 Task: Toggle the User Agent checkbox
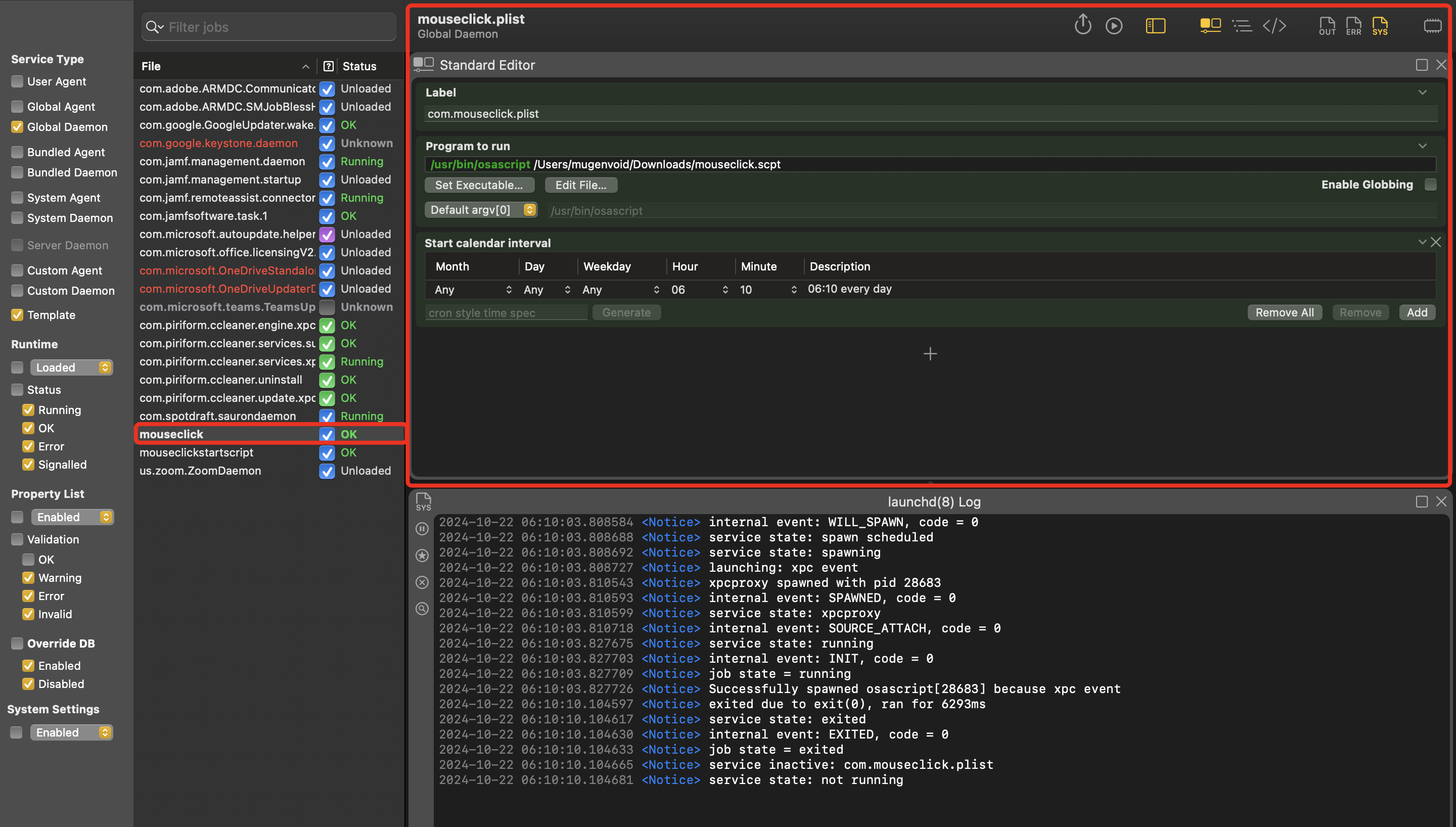18,81
